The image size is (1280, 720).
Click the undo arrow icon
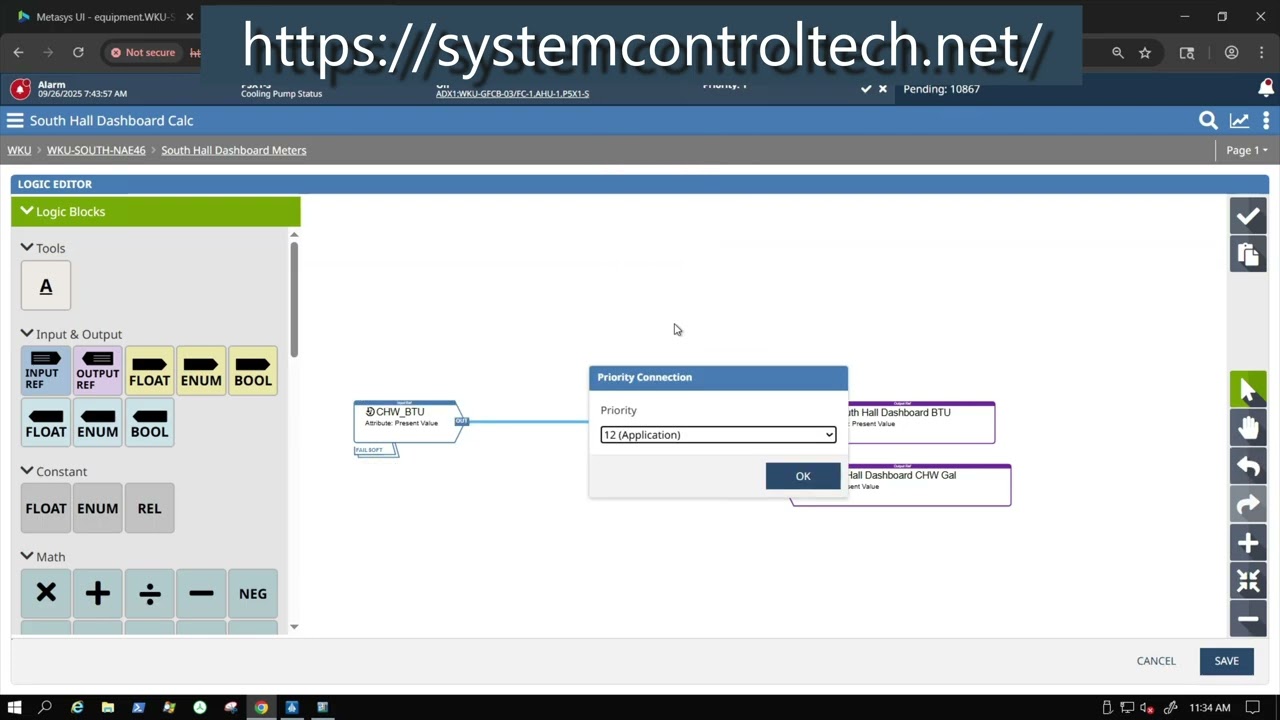click(x=1248, y=466)
